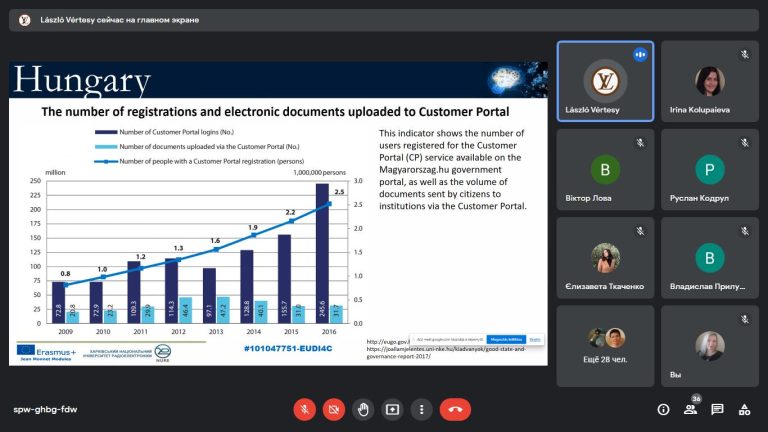Select Єлизавета Ткаченко participant tile

pyautogui.click(x=605, y=258)
